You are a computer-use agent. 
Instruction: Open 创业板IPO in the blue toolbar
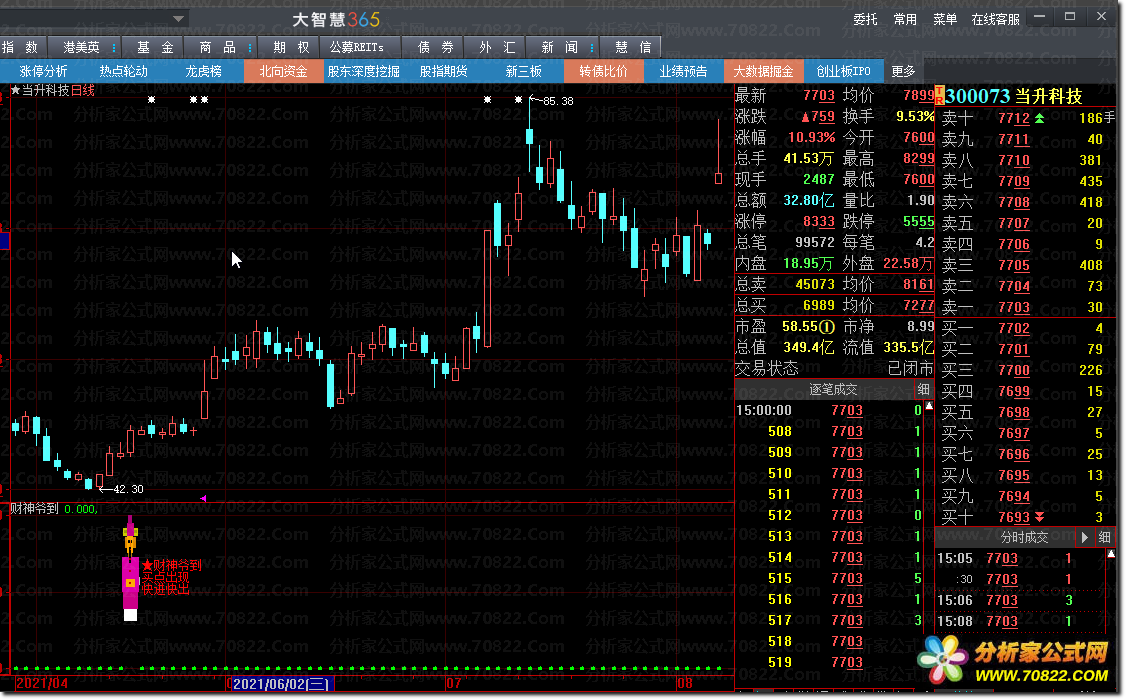[843, 71]
